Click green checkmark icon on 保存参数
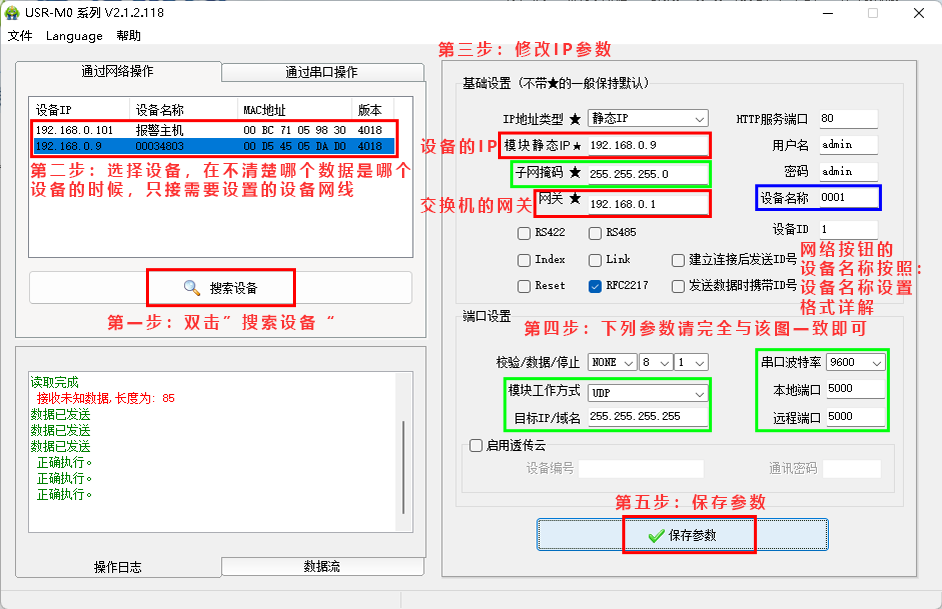Viewport: 942px width, 609px height. [656, 535]
